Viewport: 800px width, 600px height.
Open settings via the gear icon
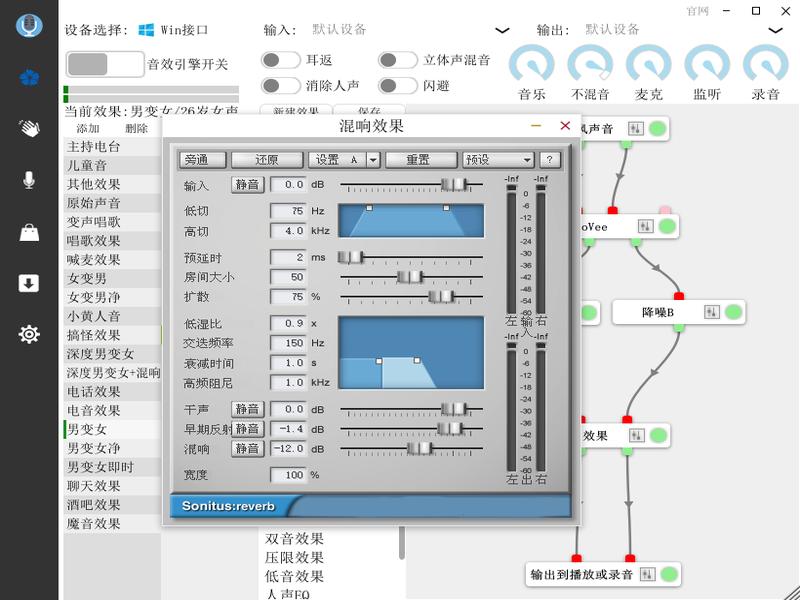pyautogui.click(x=29, y=334)
